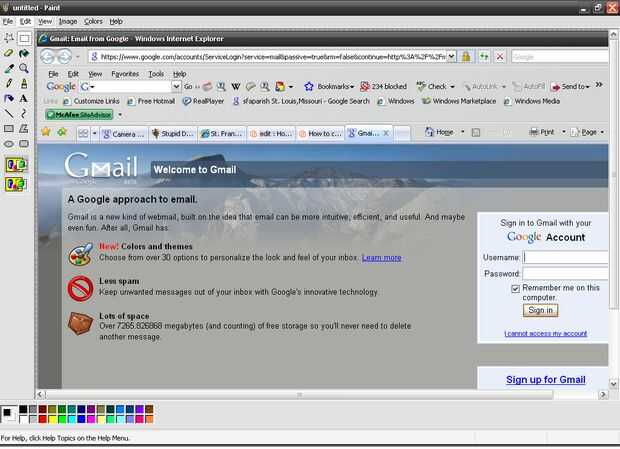Select the rectangular Select tool in Paint
This screenshot has width=620, height=449.
[x=24, y=38]
